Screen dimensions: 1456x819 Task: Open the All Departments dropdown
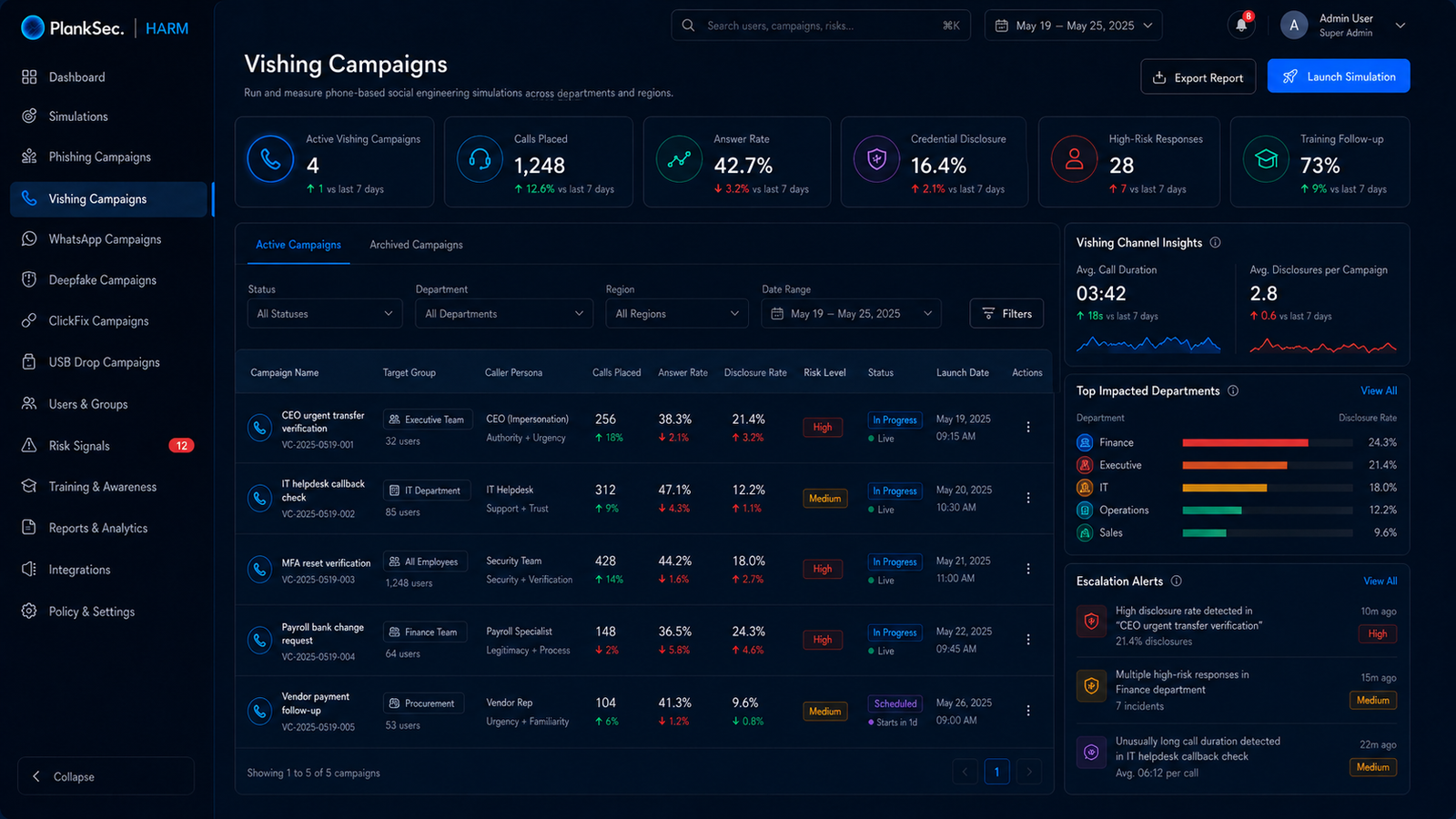tap(504, 314)
